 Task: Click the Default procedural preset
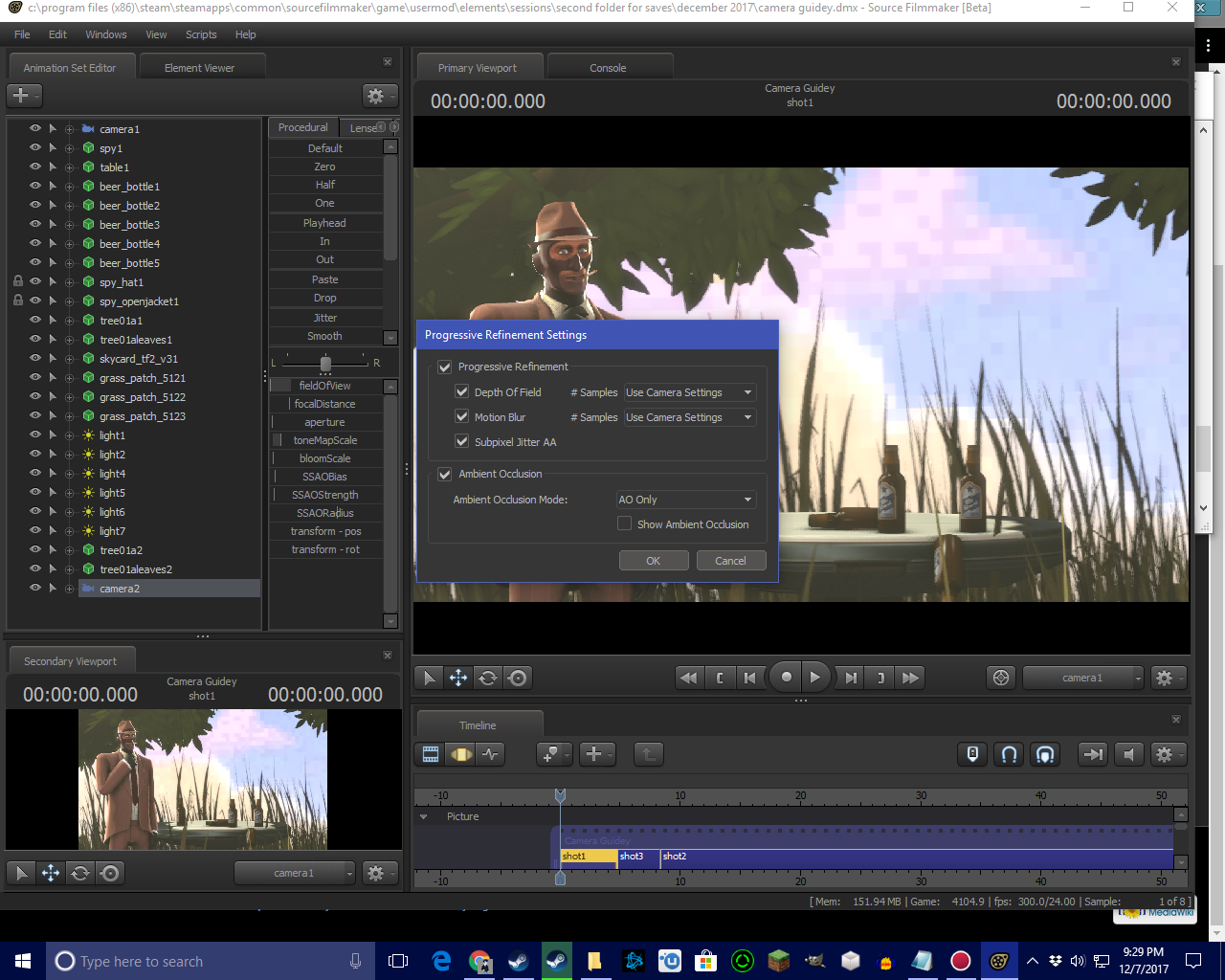click(x=325, y=148)
